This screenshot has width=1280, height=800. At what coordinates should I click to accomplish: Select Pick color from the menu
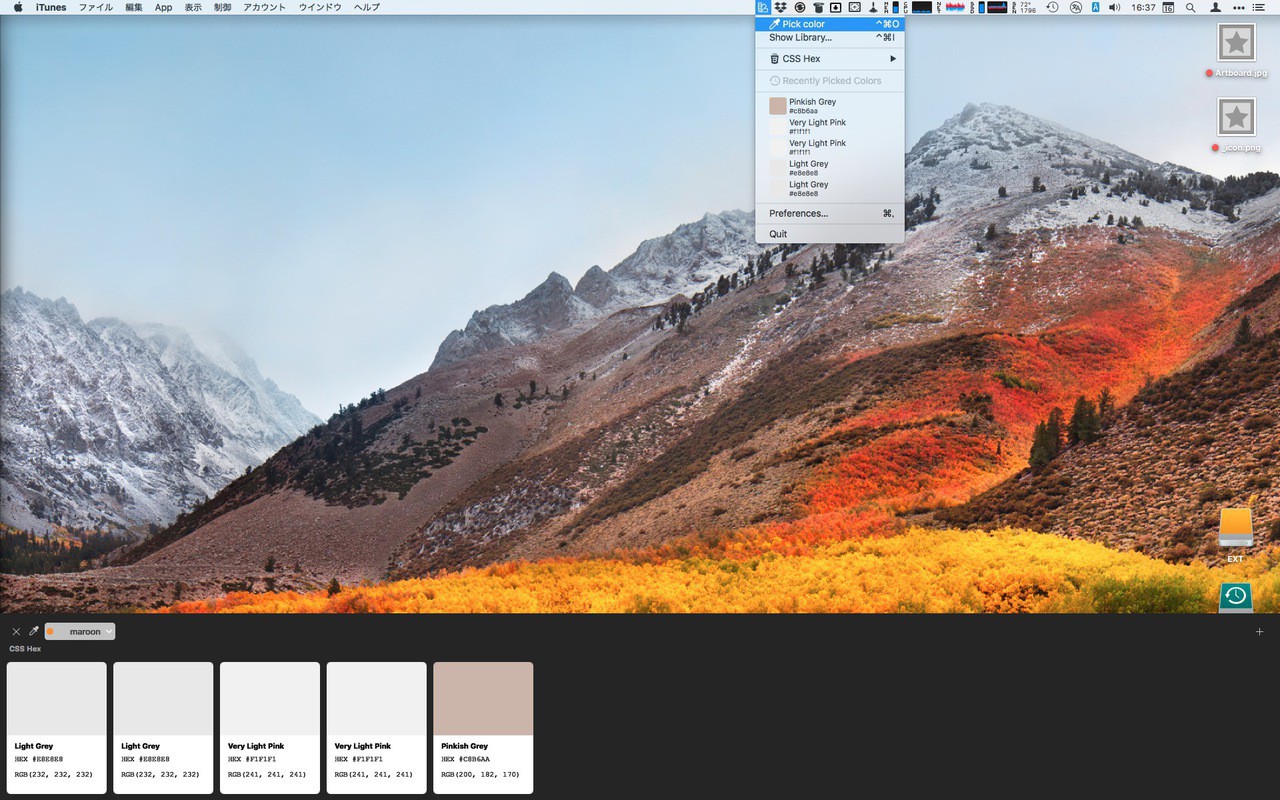click(830, 24)
